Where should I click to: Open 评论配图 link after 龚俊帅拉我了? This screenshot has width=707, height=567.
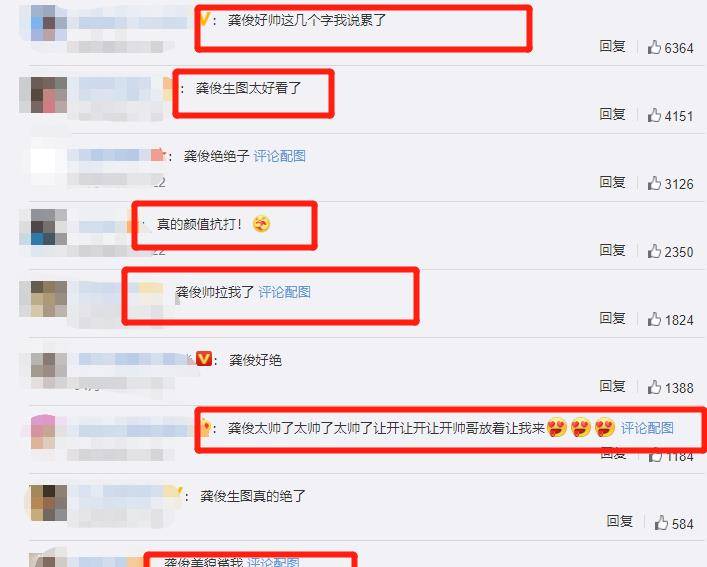point(285,292)
